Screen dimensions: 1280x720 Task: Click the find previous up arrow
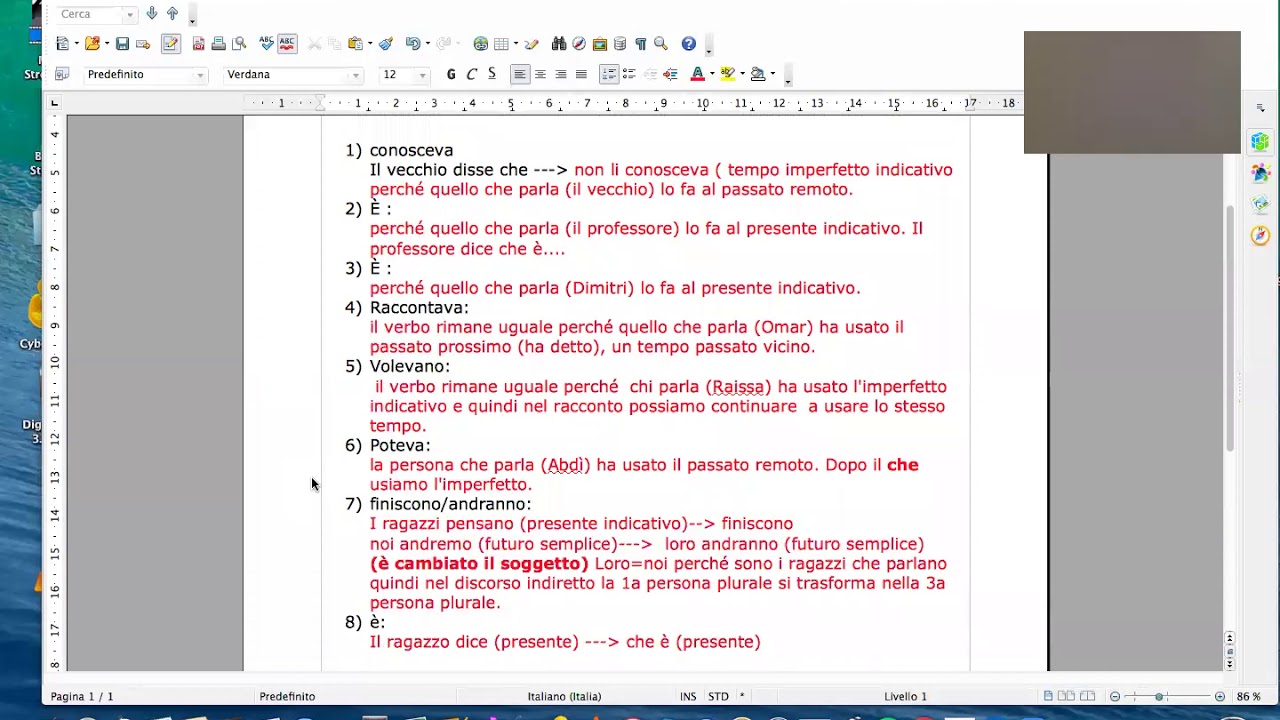point(172,14)
